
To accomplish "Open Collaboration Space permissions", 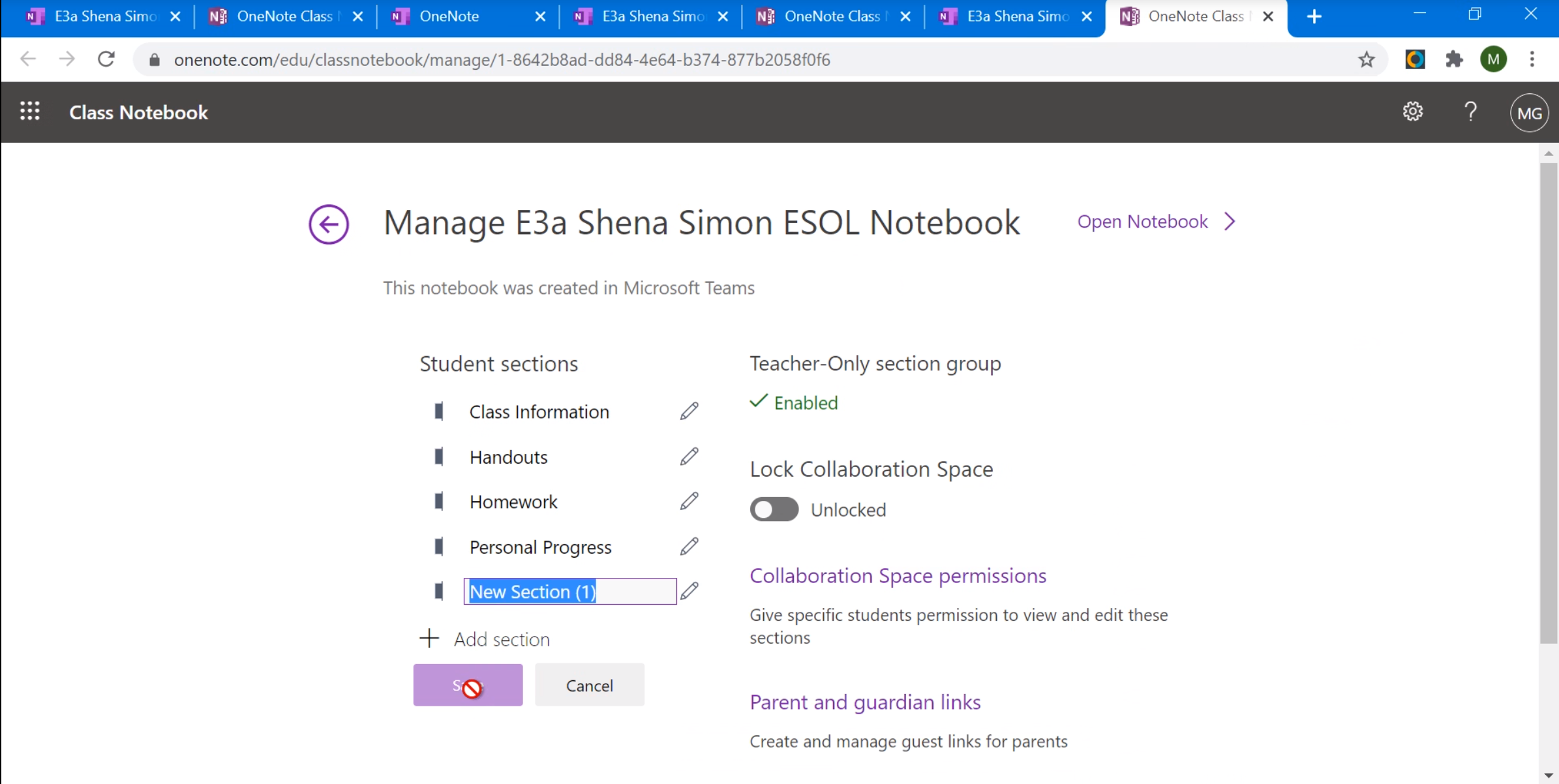I will click(x=898, y=575).
